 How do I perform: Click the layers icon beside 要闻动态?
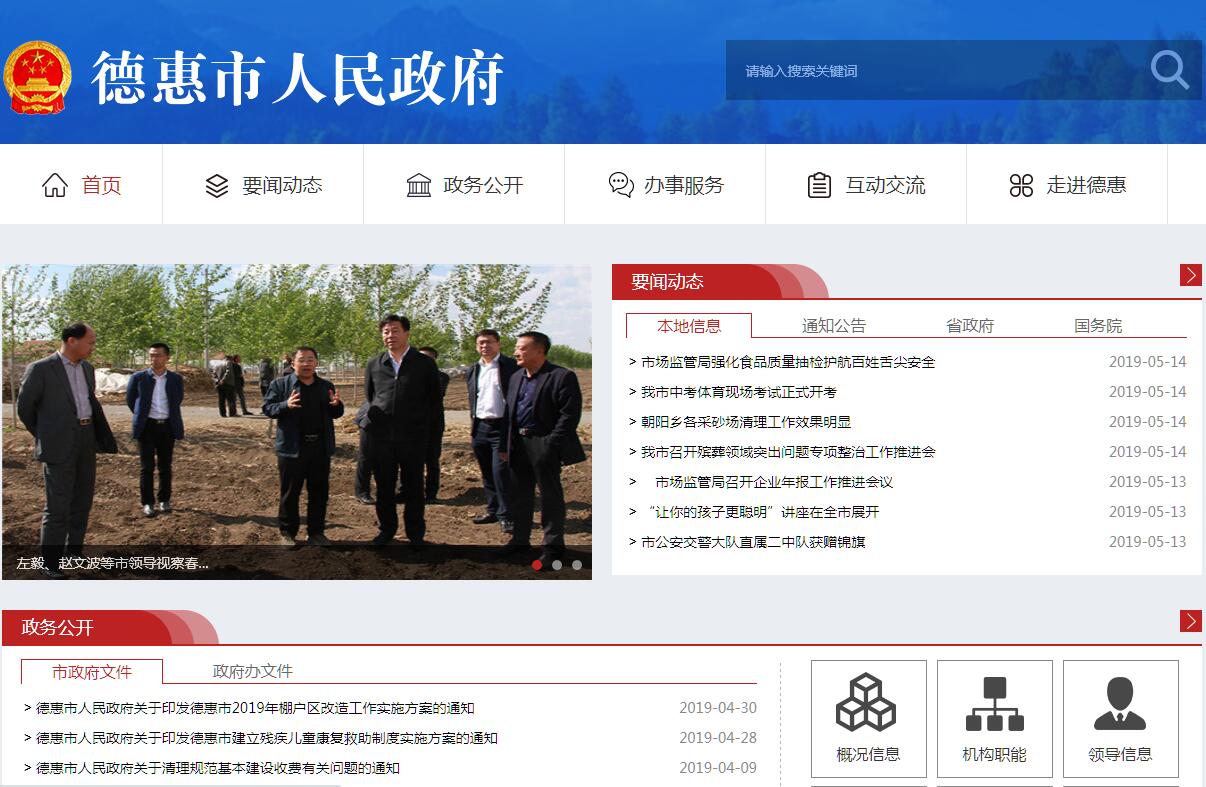pyautogui.click(x=217, y=186)
